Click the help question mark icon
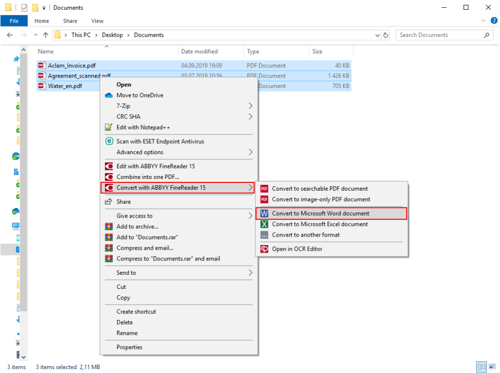 [x=494, y=21]
